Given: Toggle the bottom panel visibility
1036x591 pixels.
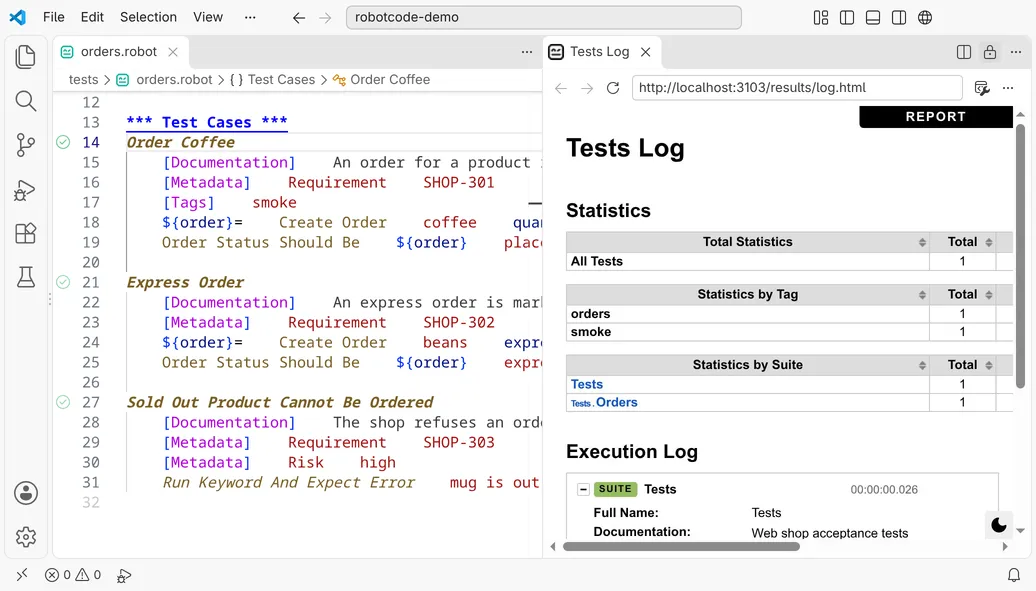Looking at the screenshot, I should [x=873, y=18].
